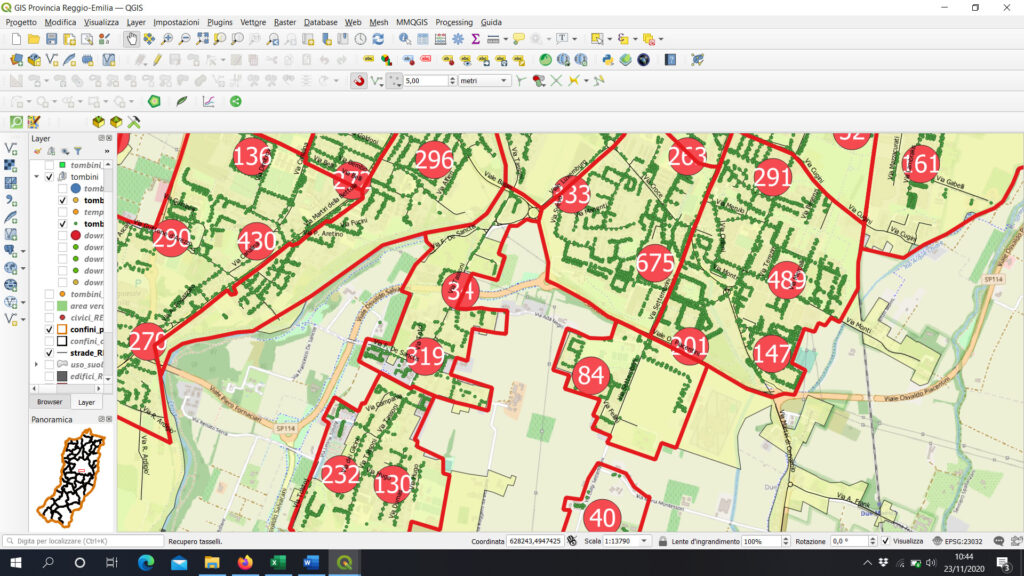
Task: Collapse the tombini group in Layer panel
Action: coord(37,177)
